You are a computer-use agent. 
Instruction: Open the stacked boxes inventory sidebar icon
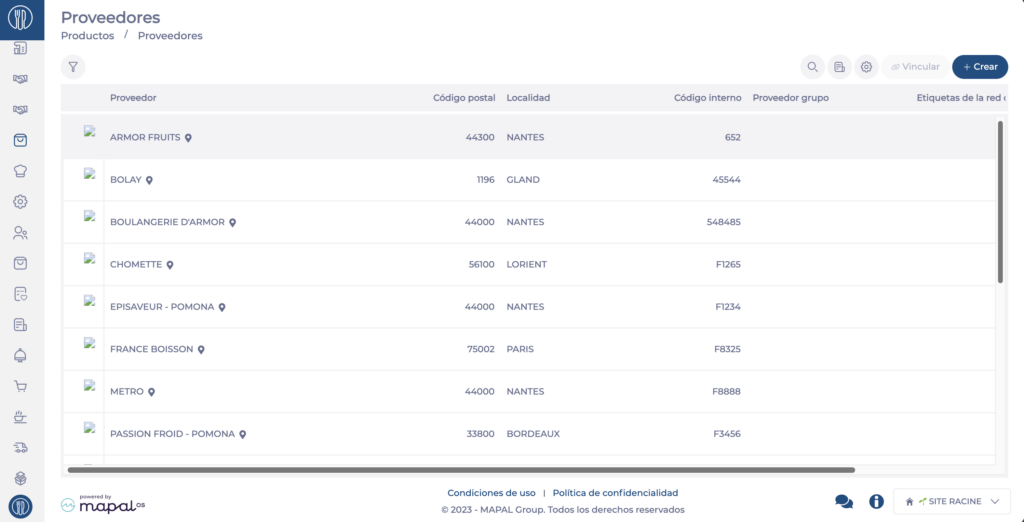click(20, 478)
